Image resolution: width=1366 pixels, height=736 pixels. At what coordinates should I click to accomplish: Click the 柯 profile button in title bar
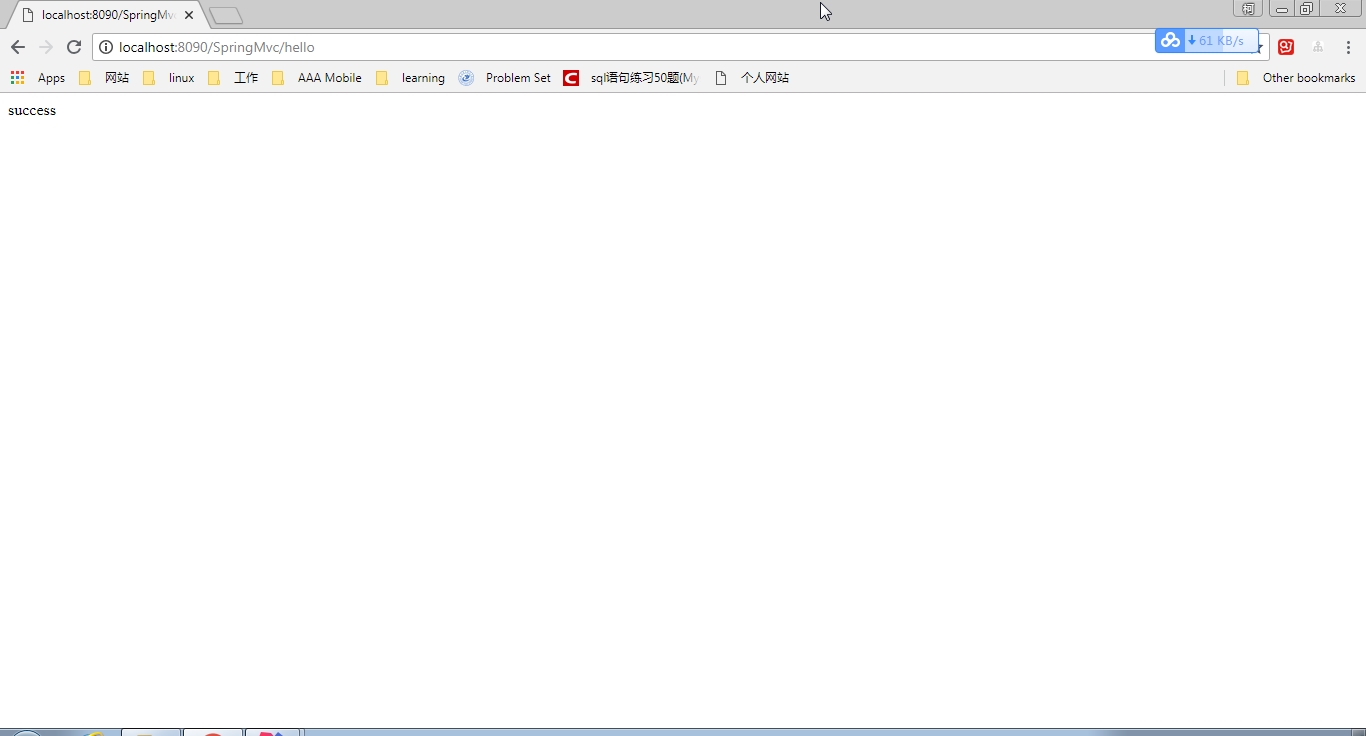(x=1248, y=8)
